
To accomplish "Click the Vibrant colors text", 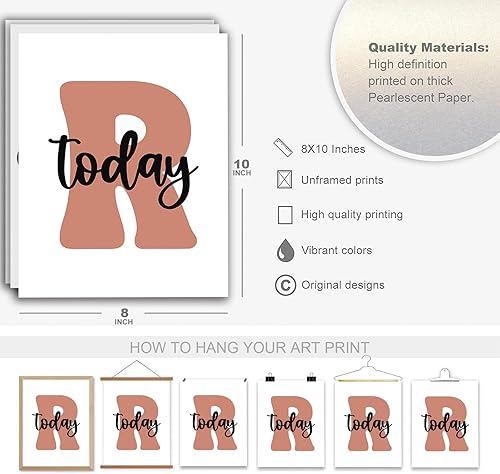I will (337, 250).
